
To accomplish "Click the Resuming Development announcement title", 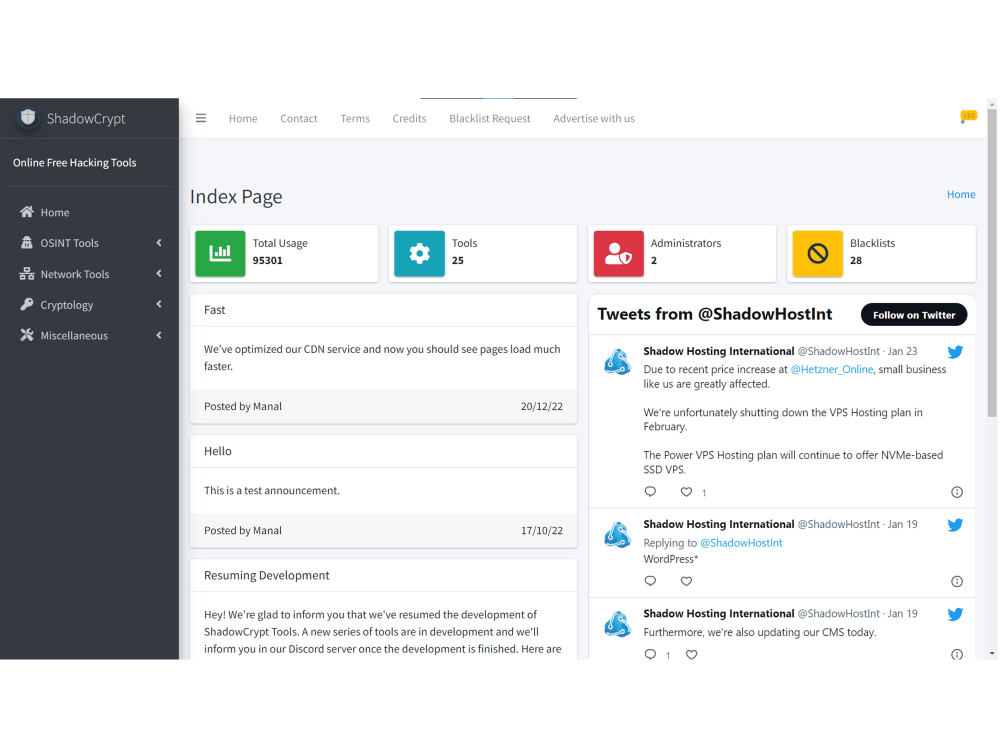I will pos(267,575).
